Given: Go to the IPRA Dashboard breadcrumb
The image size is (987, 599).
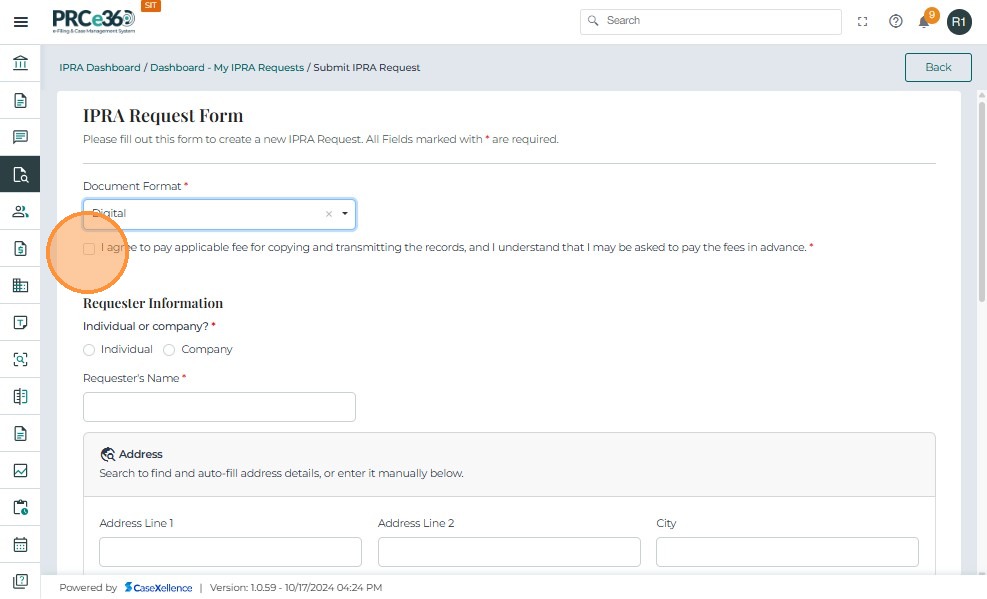Looking at the screenshot, I should coord(100,68).
